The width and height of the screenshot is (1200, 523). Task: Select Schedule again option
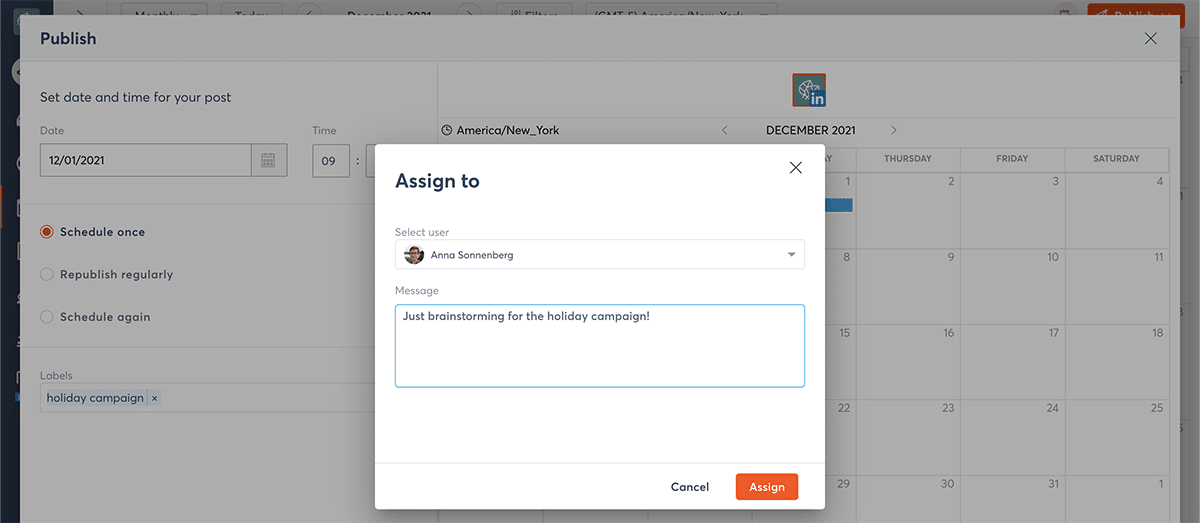47,317
